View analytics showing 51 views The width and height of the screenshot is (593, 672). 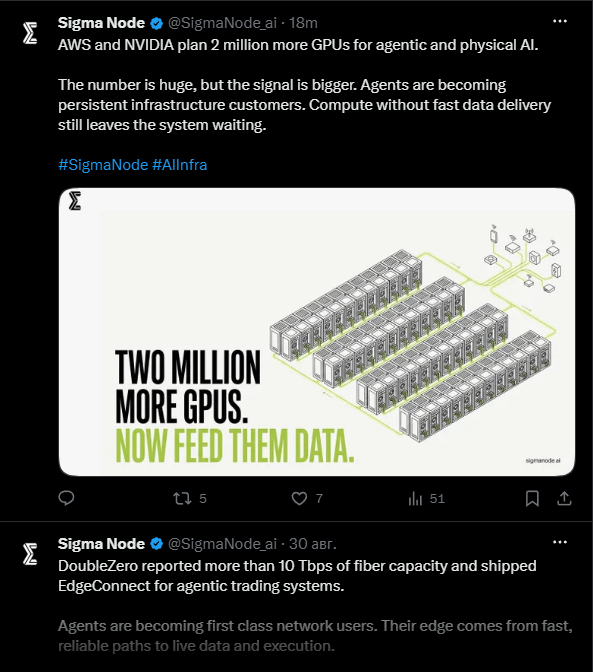click(427, 498)
